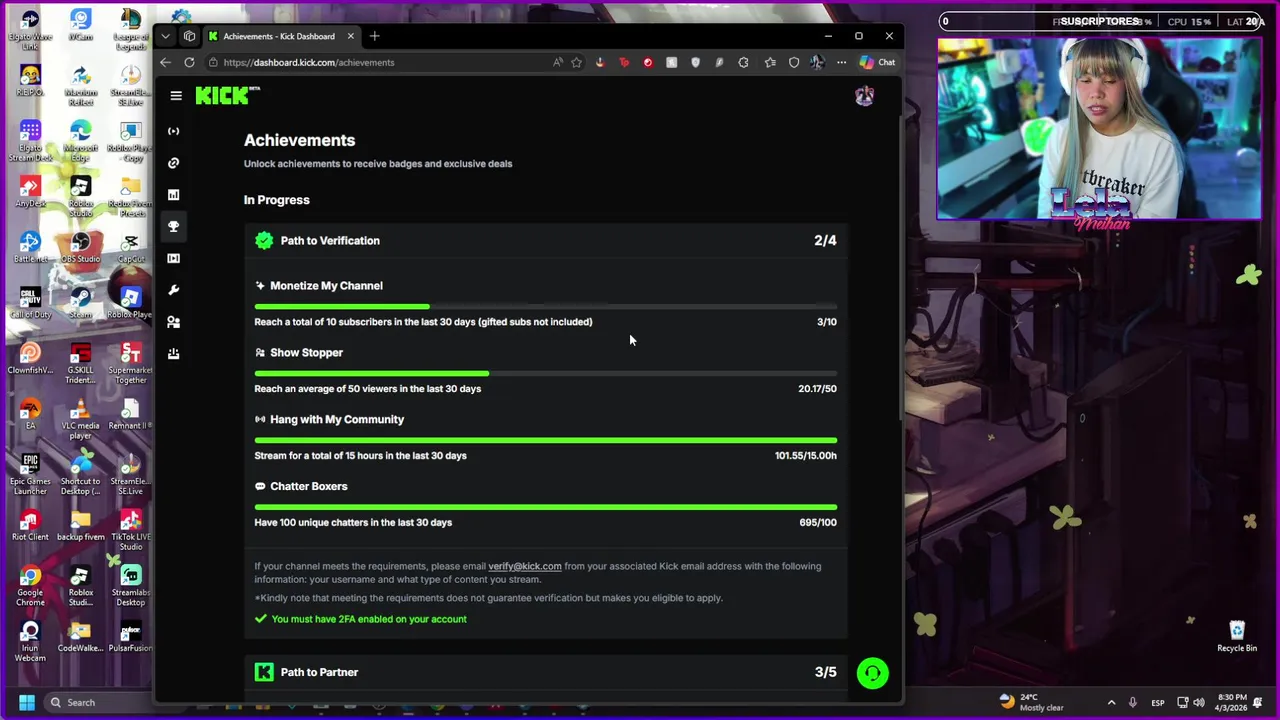This screenshot has width=1280, height=720.
Task: Open browser extensions puzzle icon
Action: (x=743, y=62)
